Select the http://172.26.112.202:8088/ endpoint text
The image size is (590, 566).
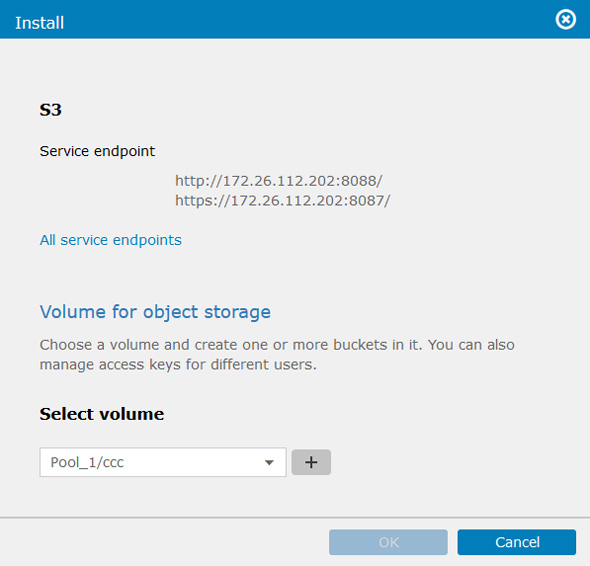[x=279, y=181]
